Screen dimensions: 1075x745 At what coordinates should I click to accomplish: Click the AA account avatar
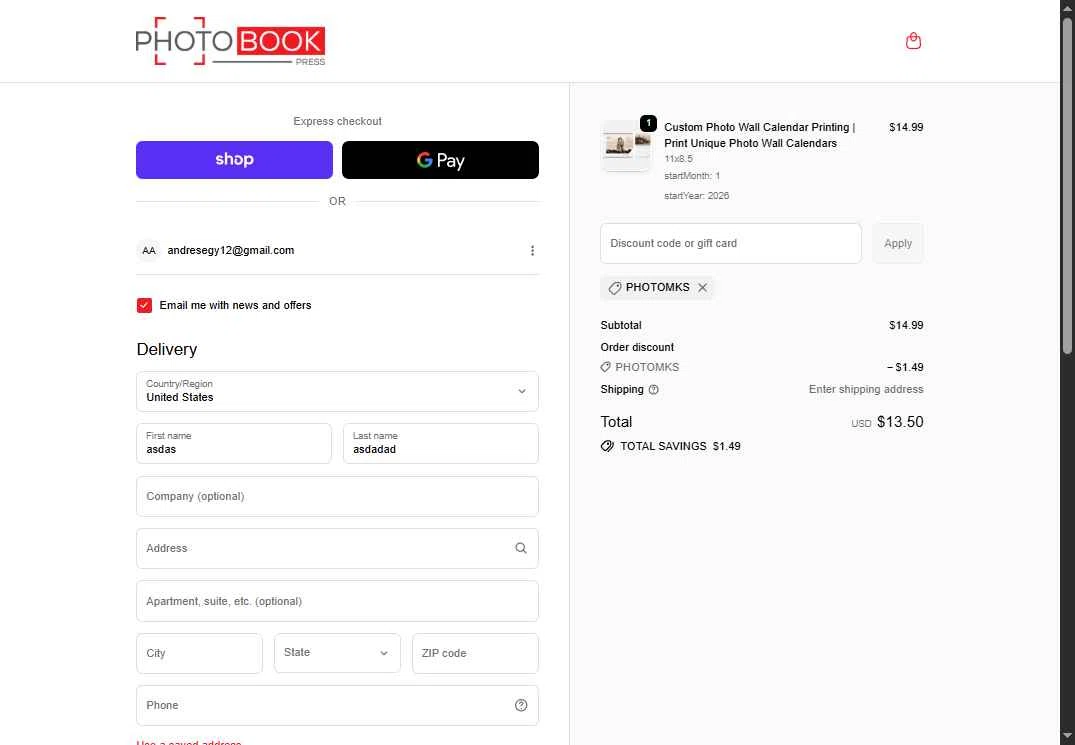pos(148,251)
